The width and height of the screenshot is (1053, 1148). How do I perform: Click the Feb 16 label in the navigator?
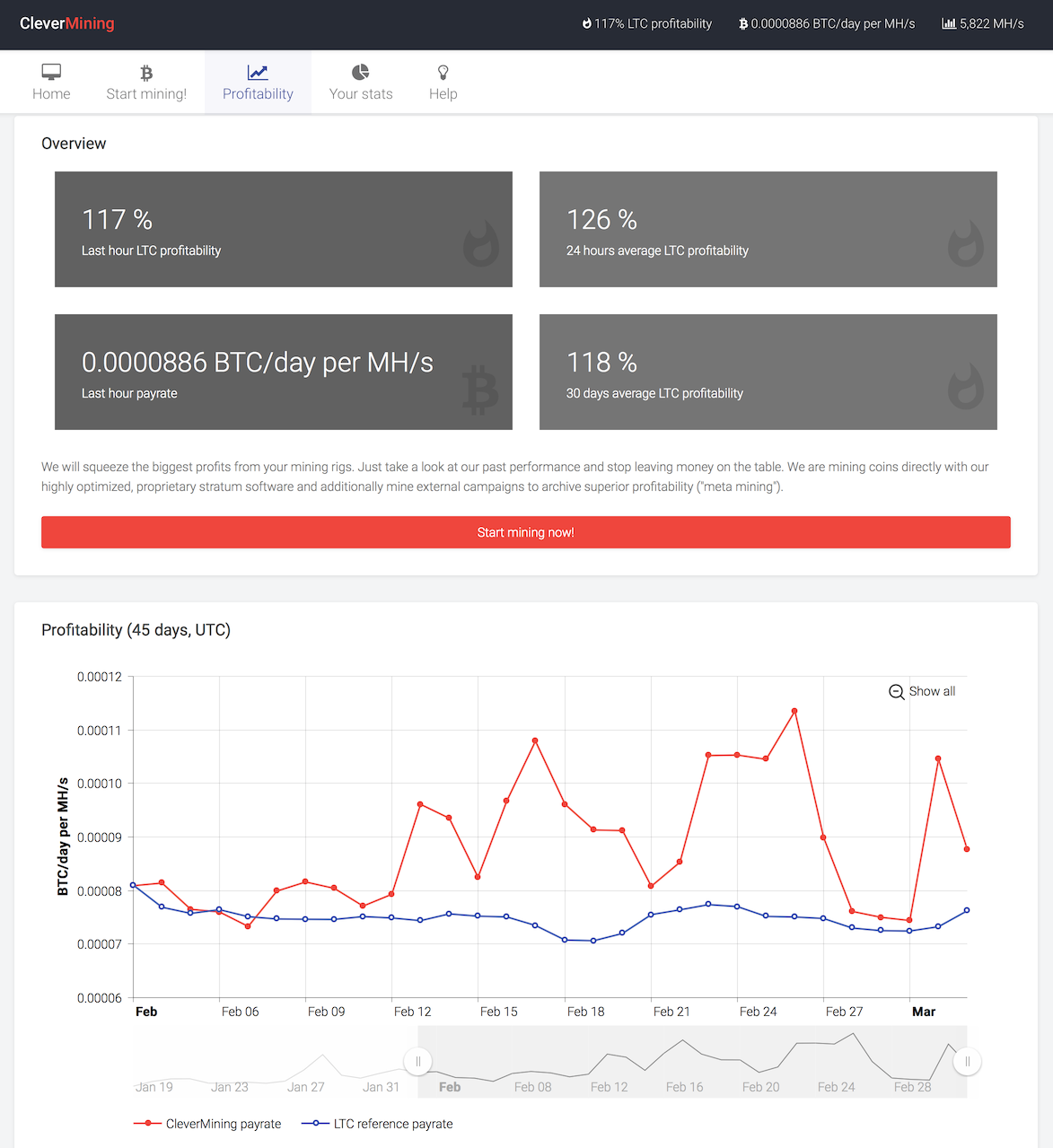(x=685, y=1087)
